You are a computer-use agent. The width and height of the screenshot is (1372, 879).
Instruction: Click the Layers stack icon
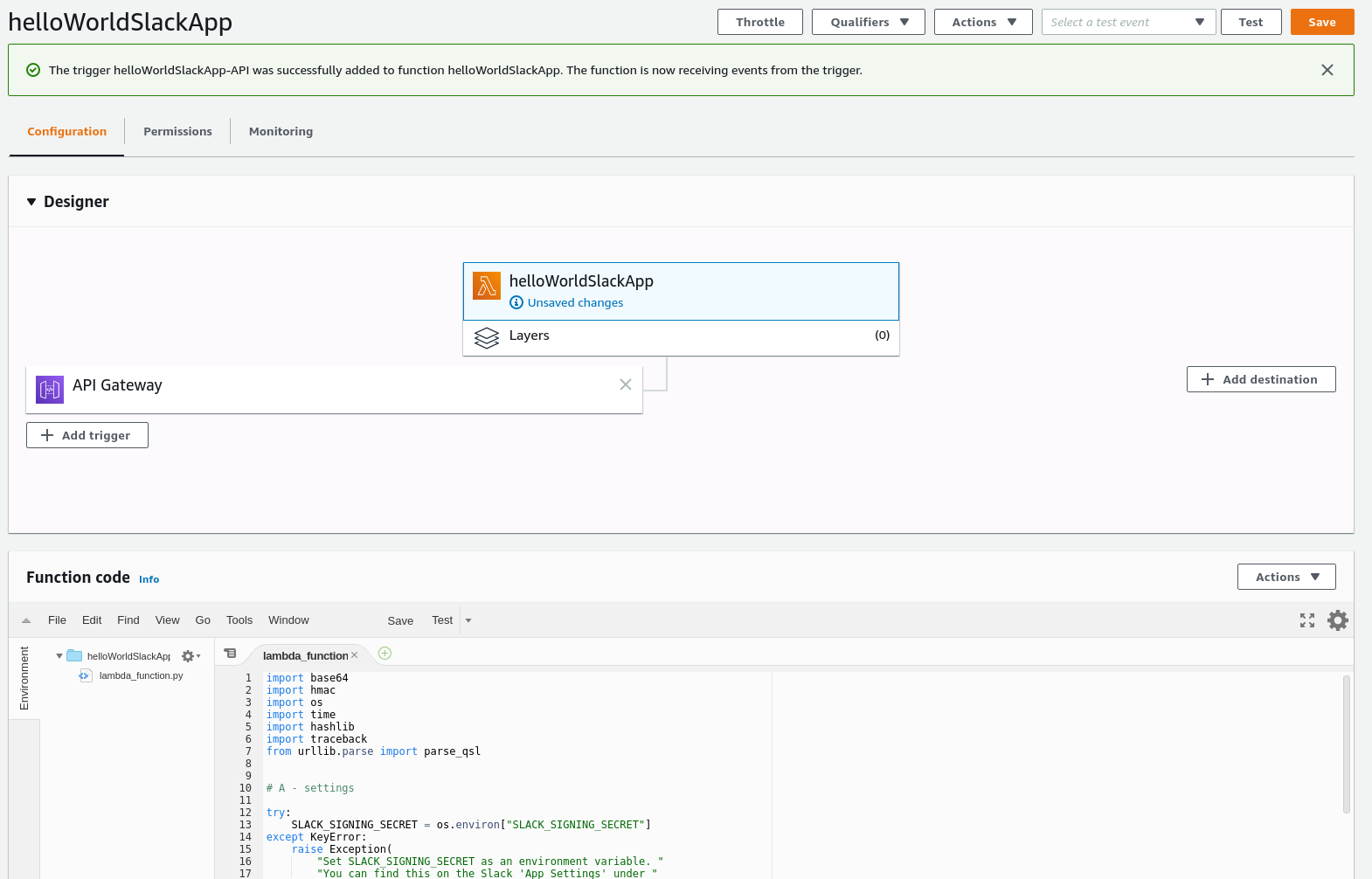tap(487, 337)
